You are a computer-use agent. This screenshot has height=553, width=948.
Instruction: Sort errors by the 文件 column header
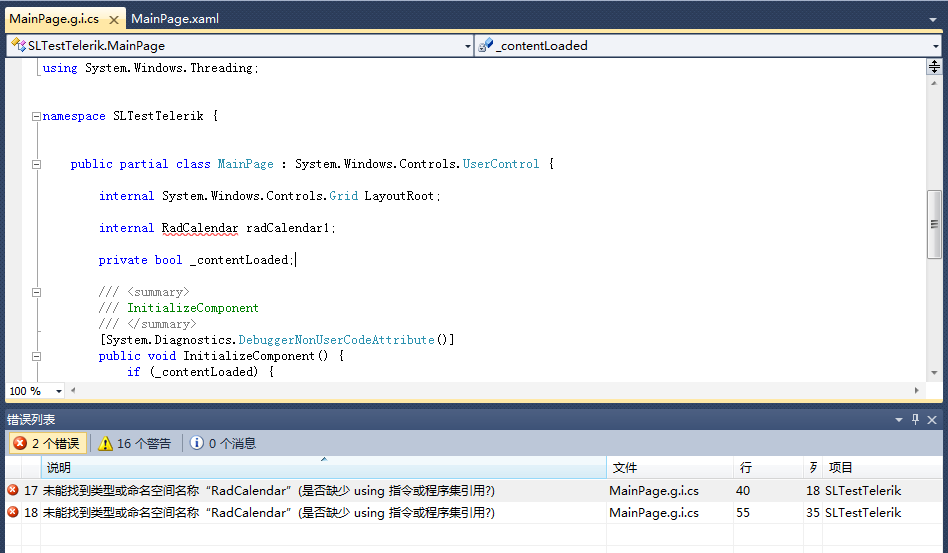click(x=670, y=468)
